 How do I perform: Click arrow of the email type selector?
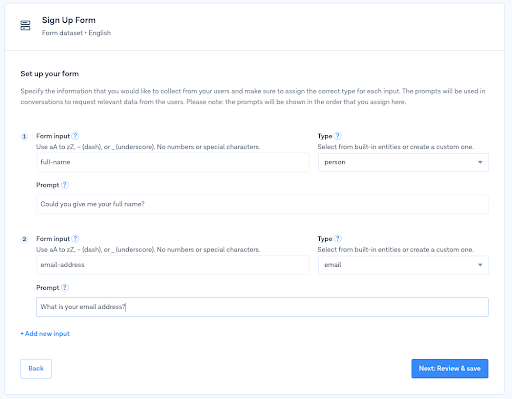tap(480, 265)
